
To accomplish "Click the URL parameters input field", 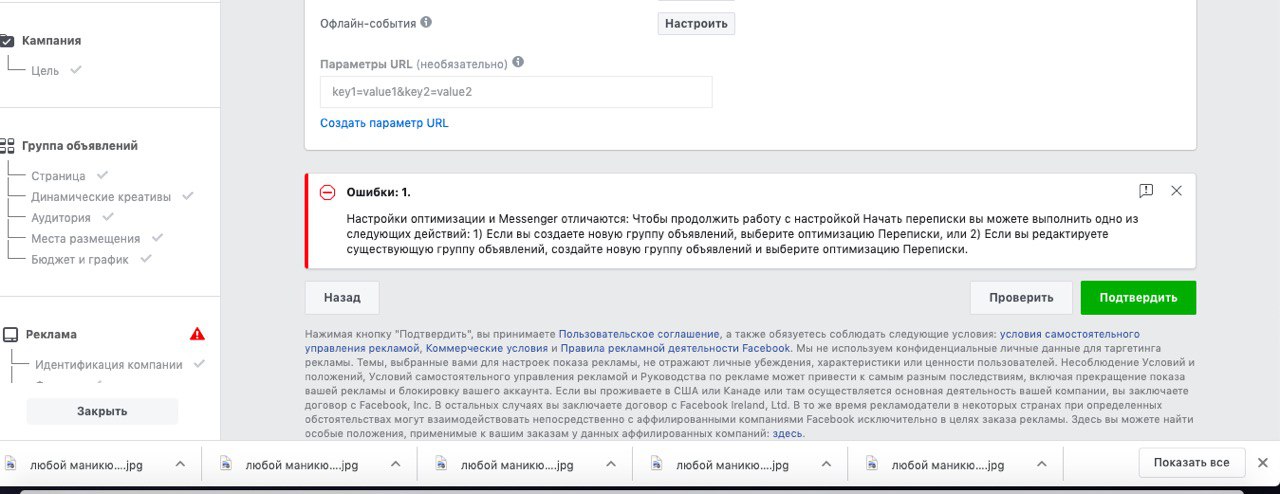I will click(516, 92).
